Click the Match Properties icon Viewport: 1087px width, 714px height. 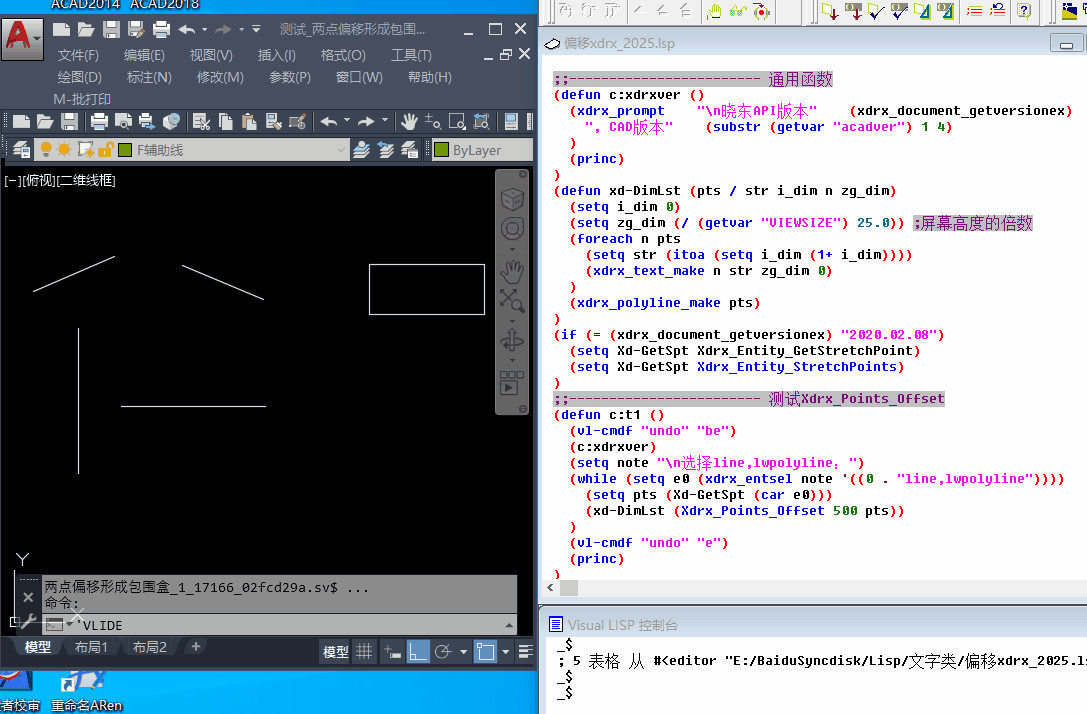tap(273, 122)
